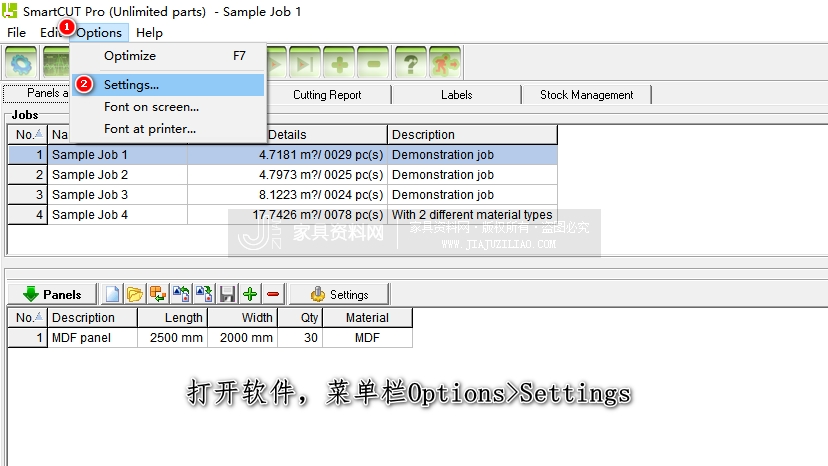The image size is (828, 466).
Task: Click details cell 8.1223 m²/ 0024 pc(s)
Action: (287, 195)
